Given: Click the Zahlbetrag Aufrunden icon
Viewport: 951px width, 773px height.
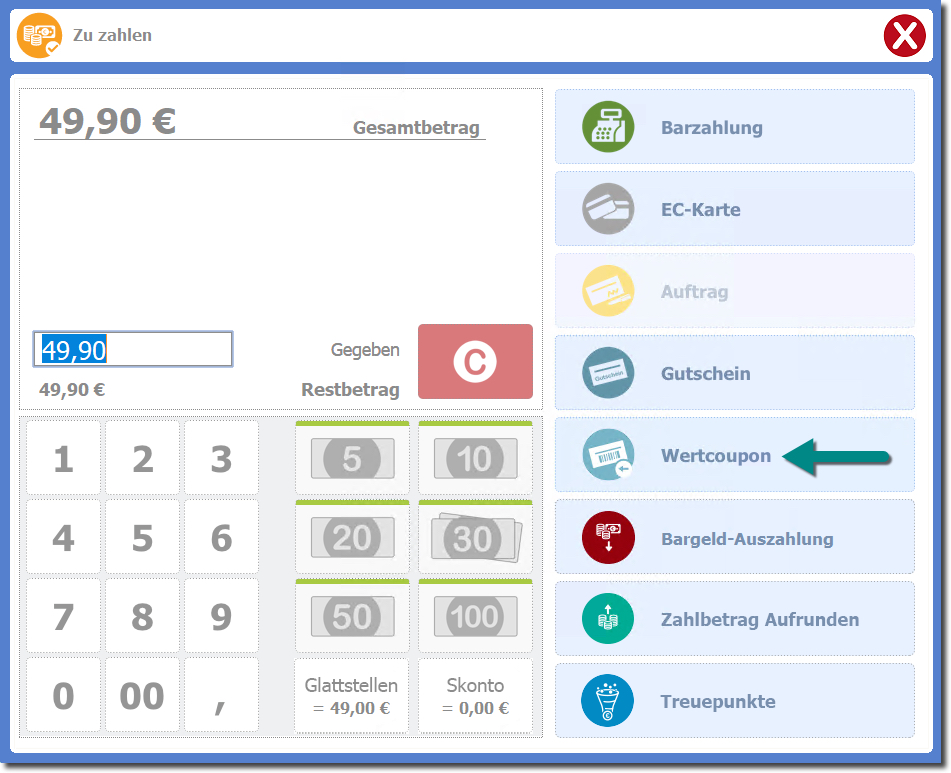Looking at the screenshot, I should tap(608, 619).
